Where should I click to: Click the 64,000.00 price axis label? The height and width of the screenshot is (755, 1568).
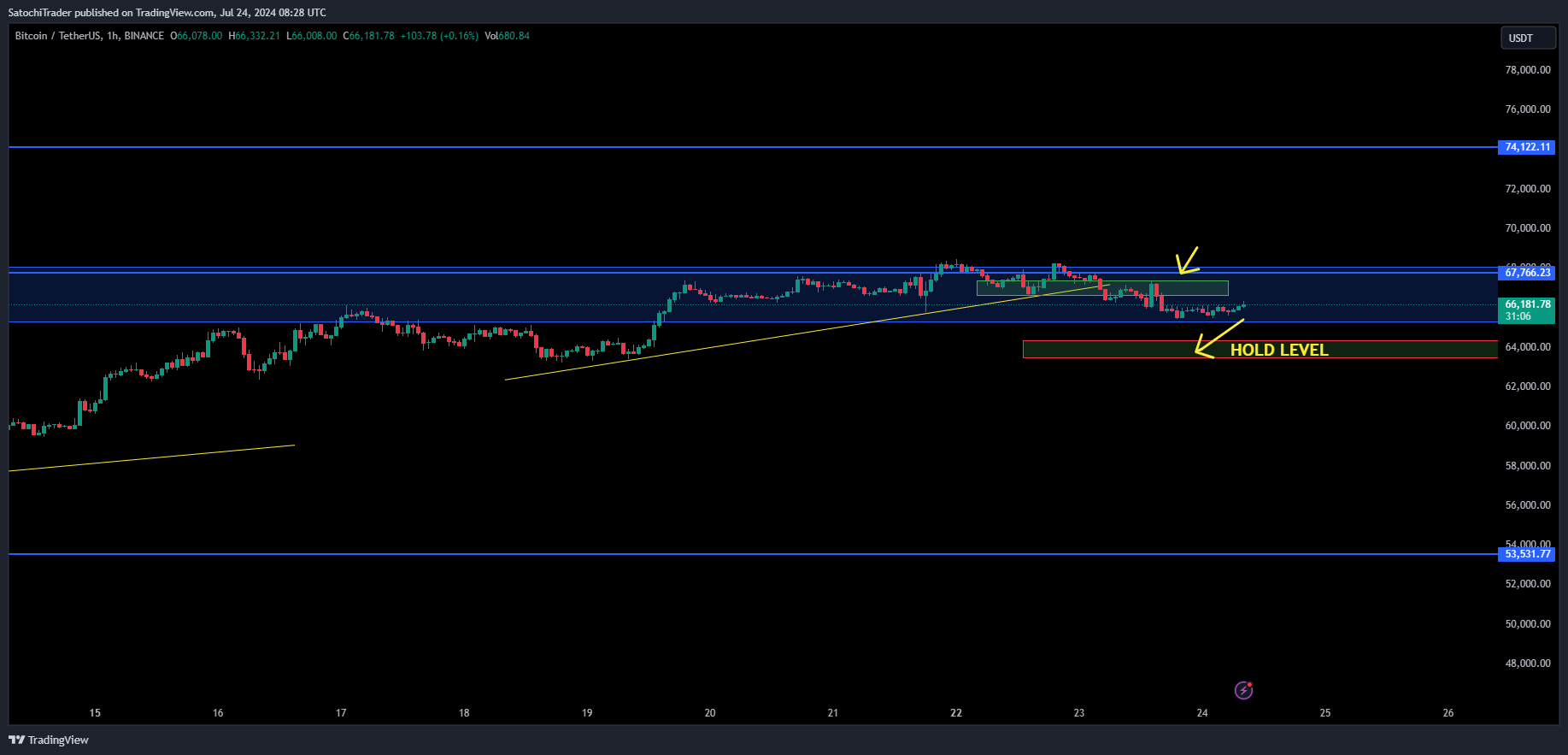(1528, 347)
